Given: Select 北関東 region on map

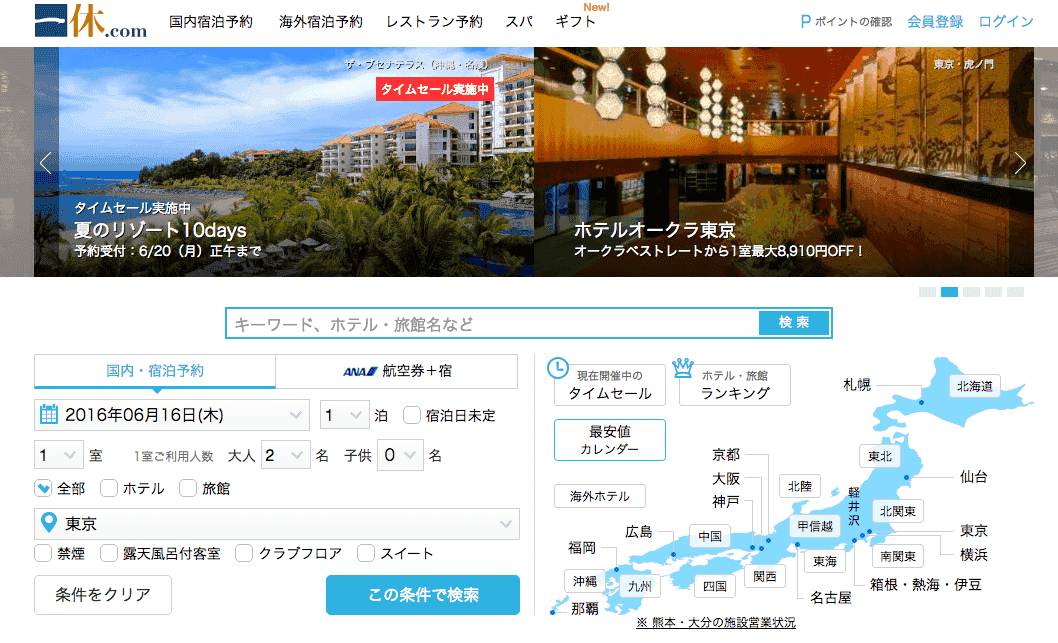Looking at the screenshot, I should (x=897, y=511).
